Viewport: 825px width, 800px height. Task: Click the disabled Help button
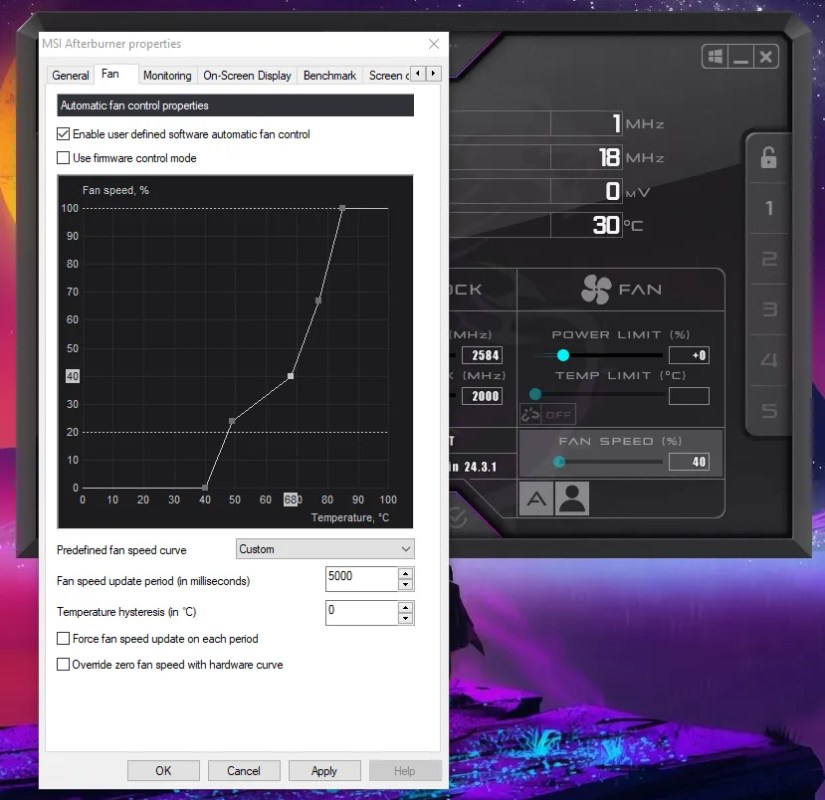click(x=405, y=771)
